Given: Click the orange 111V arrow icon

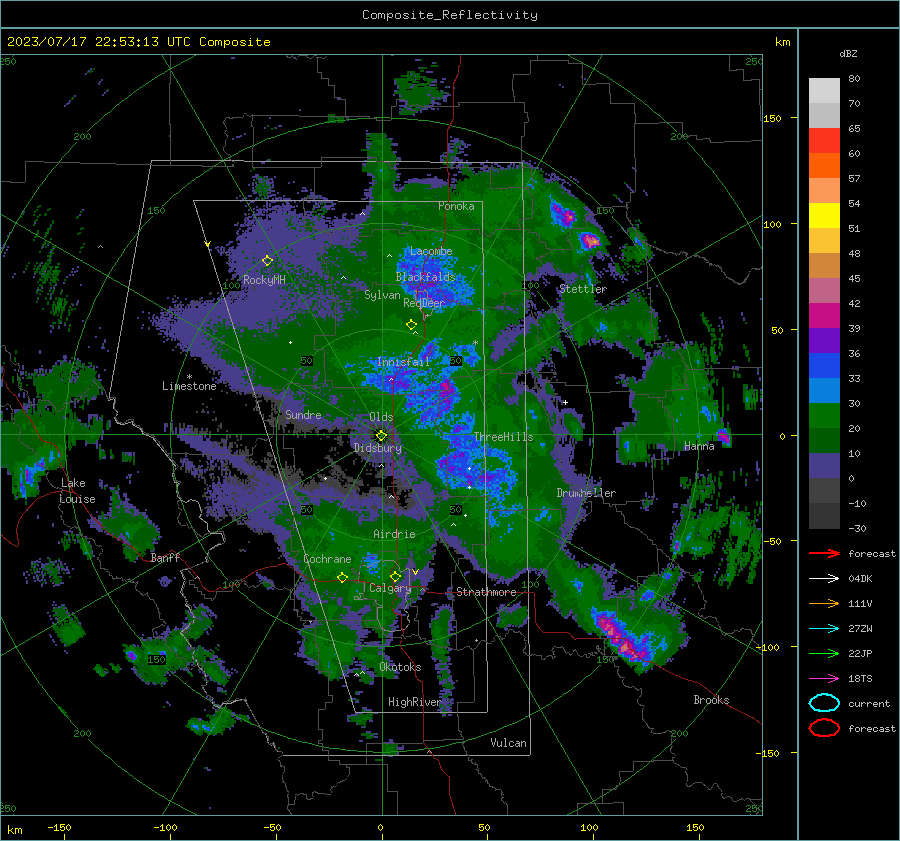Looking at the screenshot, I should (824, 603).
